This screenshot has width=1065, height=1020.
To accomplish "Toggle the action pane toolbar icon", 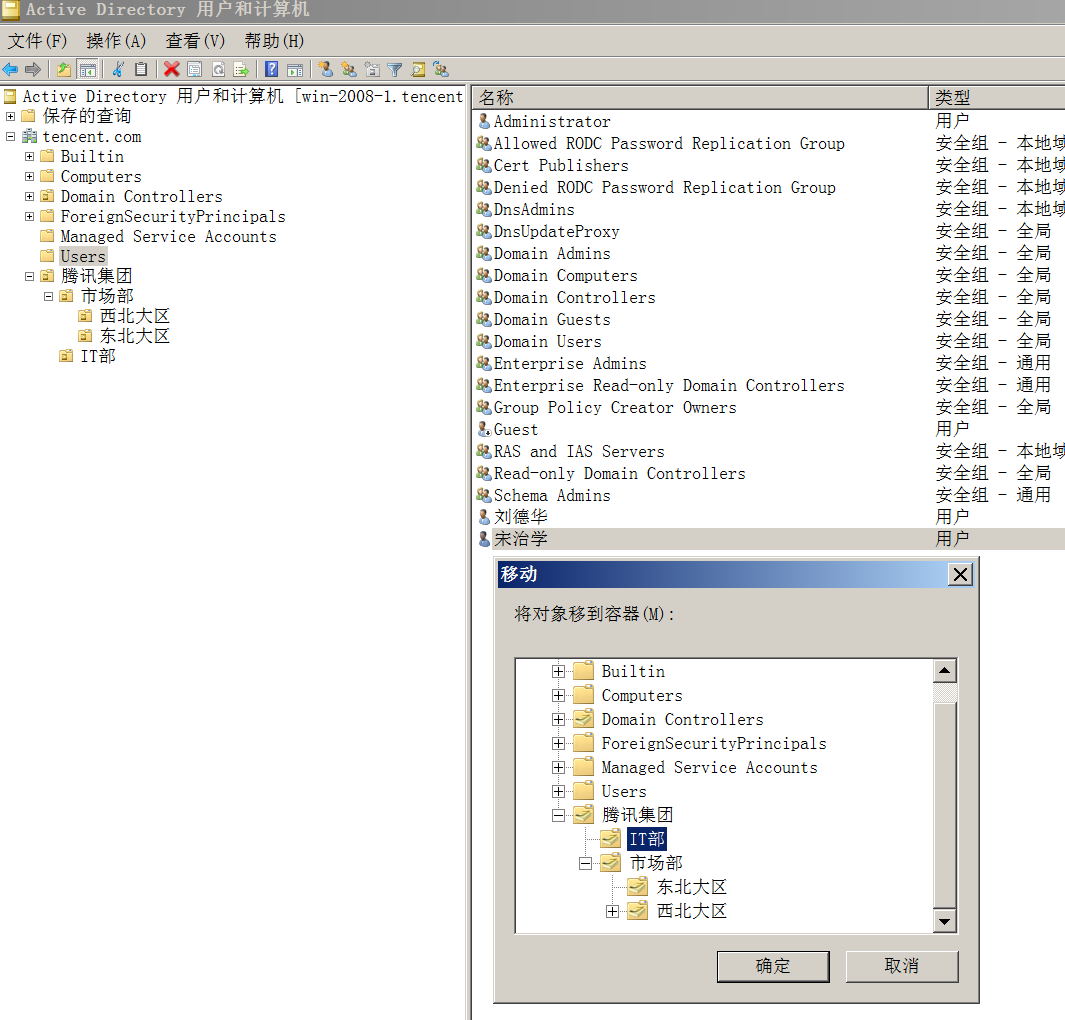I will tap(295, 69).
